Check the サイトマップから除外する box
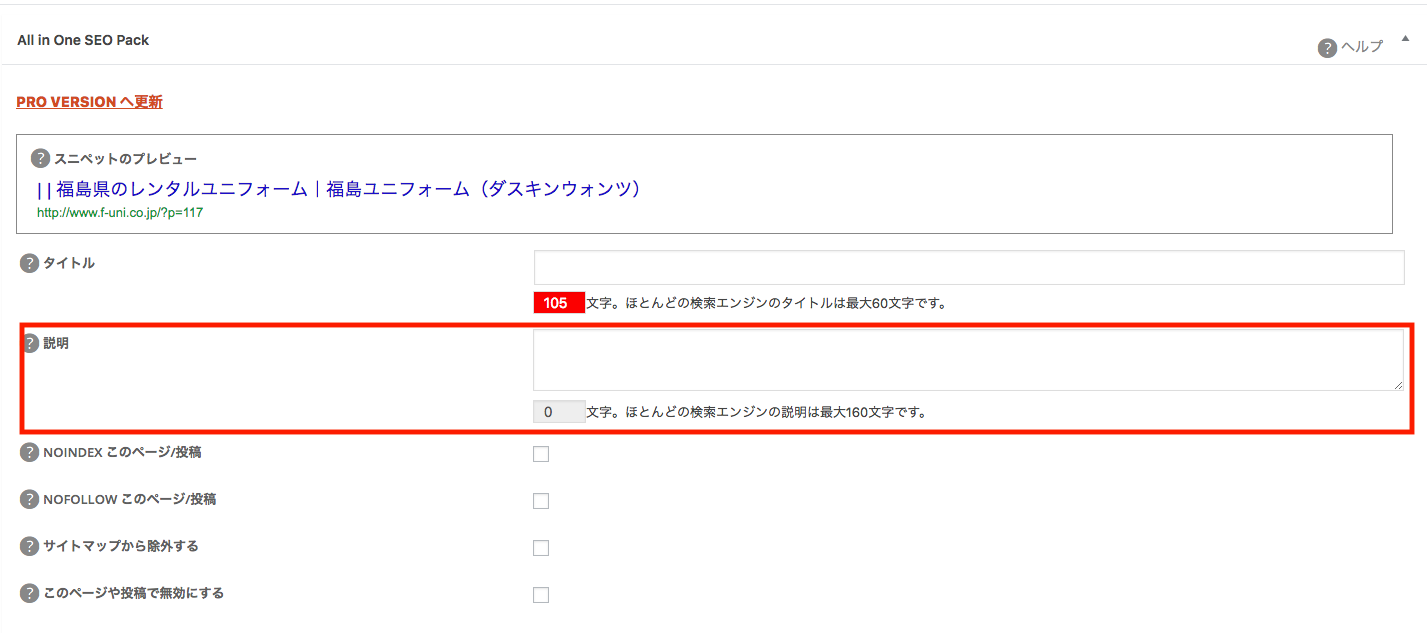The image size is (1427, 633). pos(541,548)
